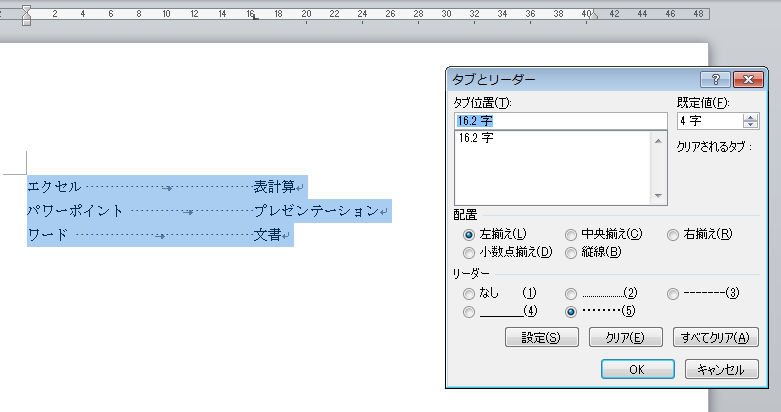Click the word パワーポイント in the document
Image resolution: width=781 pixels, height=412 pixels.
[75, 211]
